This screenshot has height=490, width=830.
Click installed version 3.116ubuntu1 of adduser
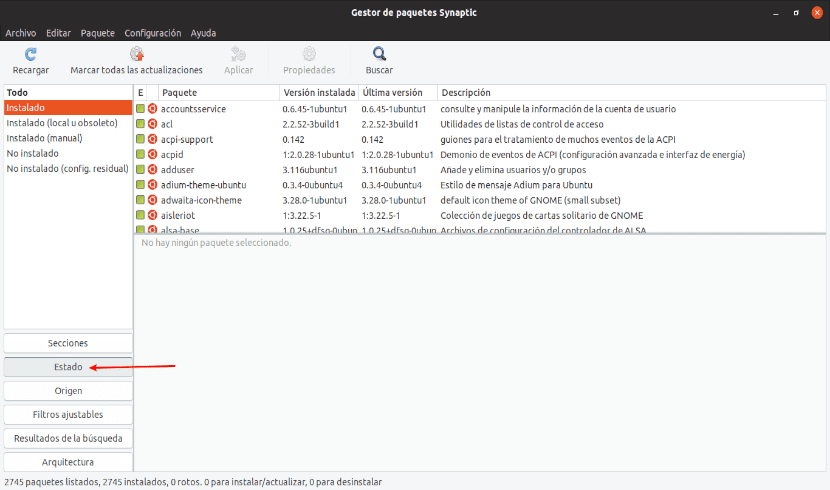[x=310, y=169]
